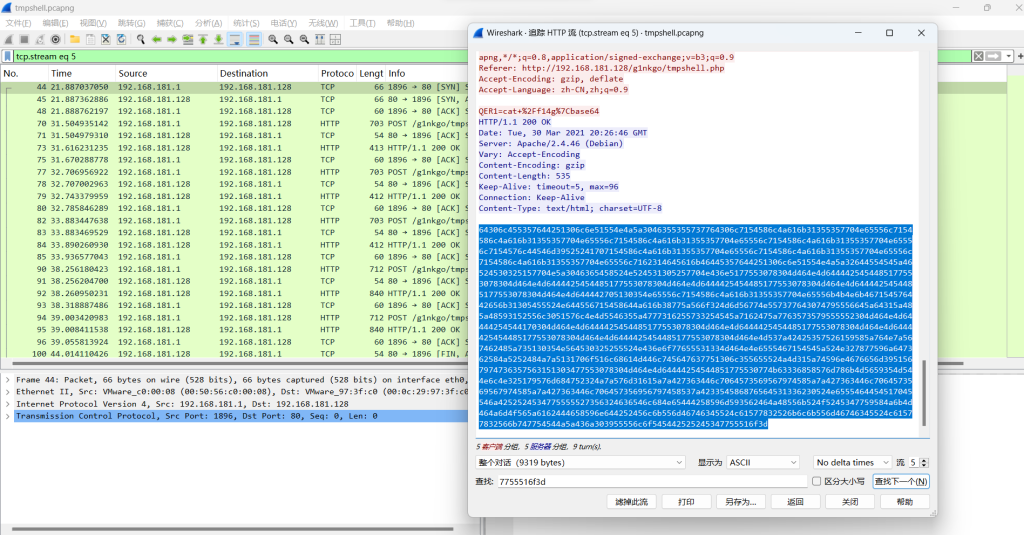Viewport: 1024px width, 535px height.
Task: Click the zoom in toolbar icon
Action: pyautogui.click(x=272, y=39)
